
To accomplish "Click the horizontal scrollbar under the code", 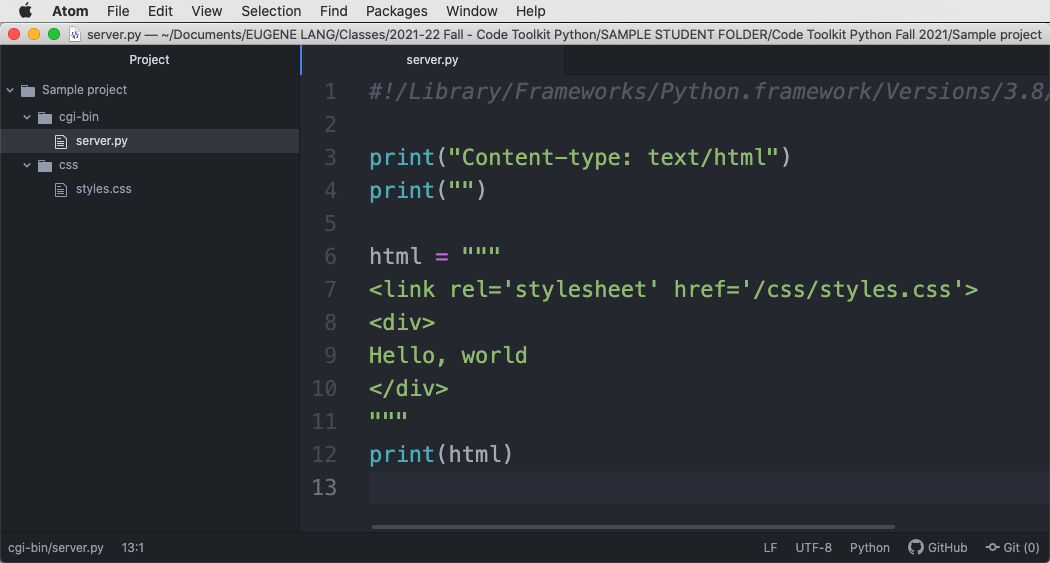I will click(632, 526).
